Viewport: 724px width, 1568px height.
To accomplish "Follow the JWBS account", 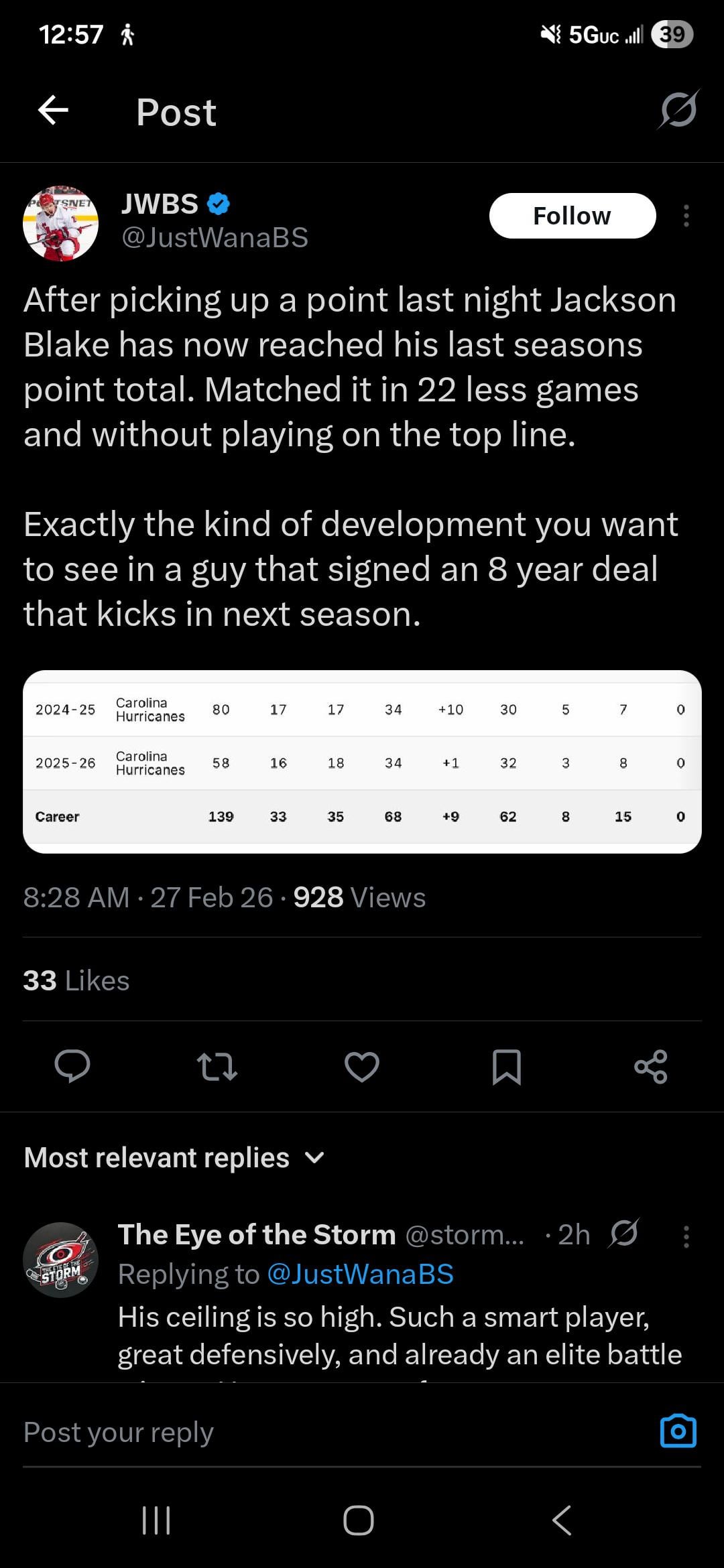I will coord(572,216).
